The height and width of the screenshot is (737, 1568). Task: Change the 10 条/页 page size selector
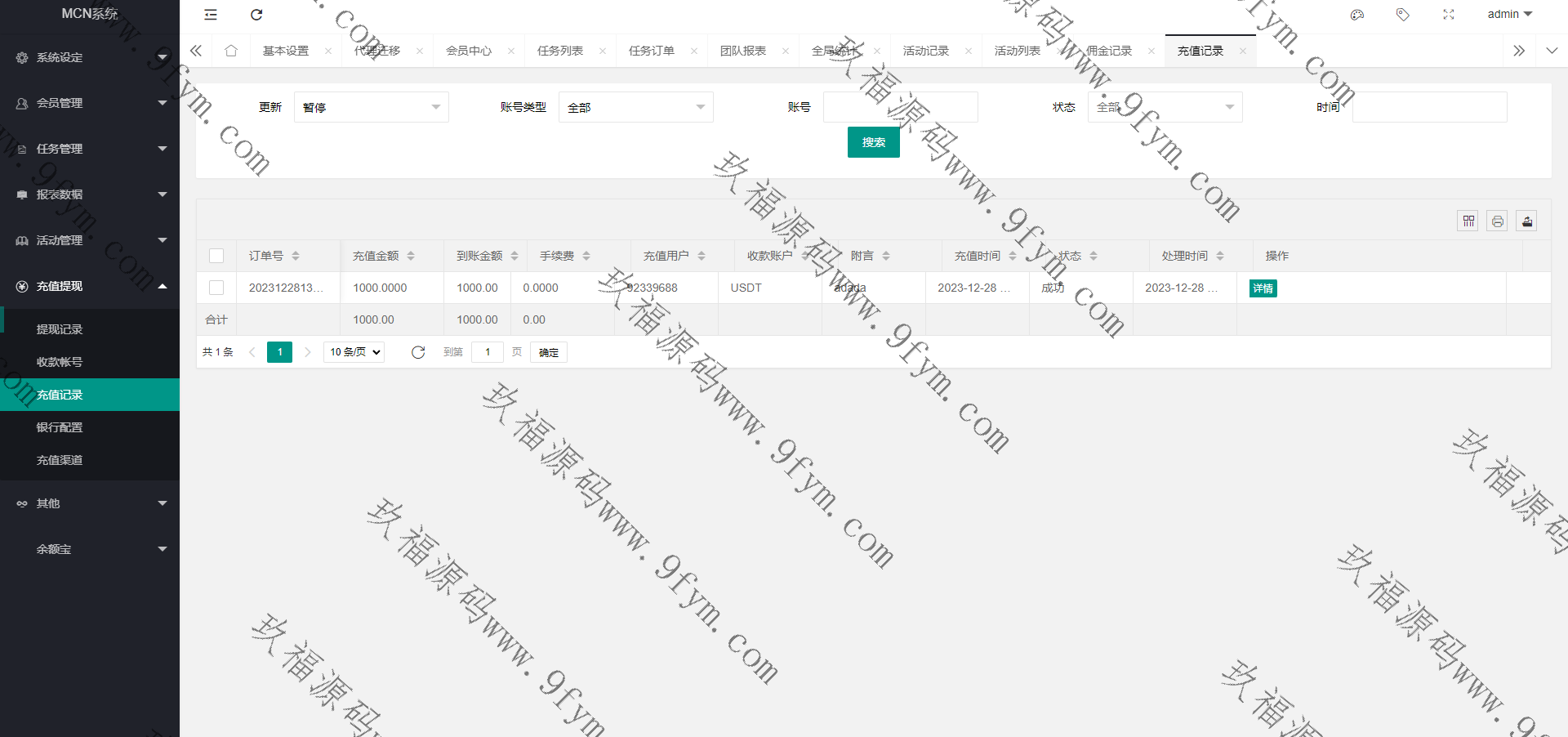coord(355,352)
